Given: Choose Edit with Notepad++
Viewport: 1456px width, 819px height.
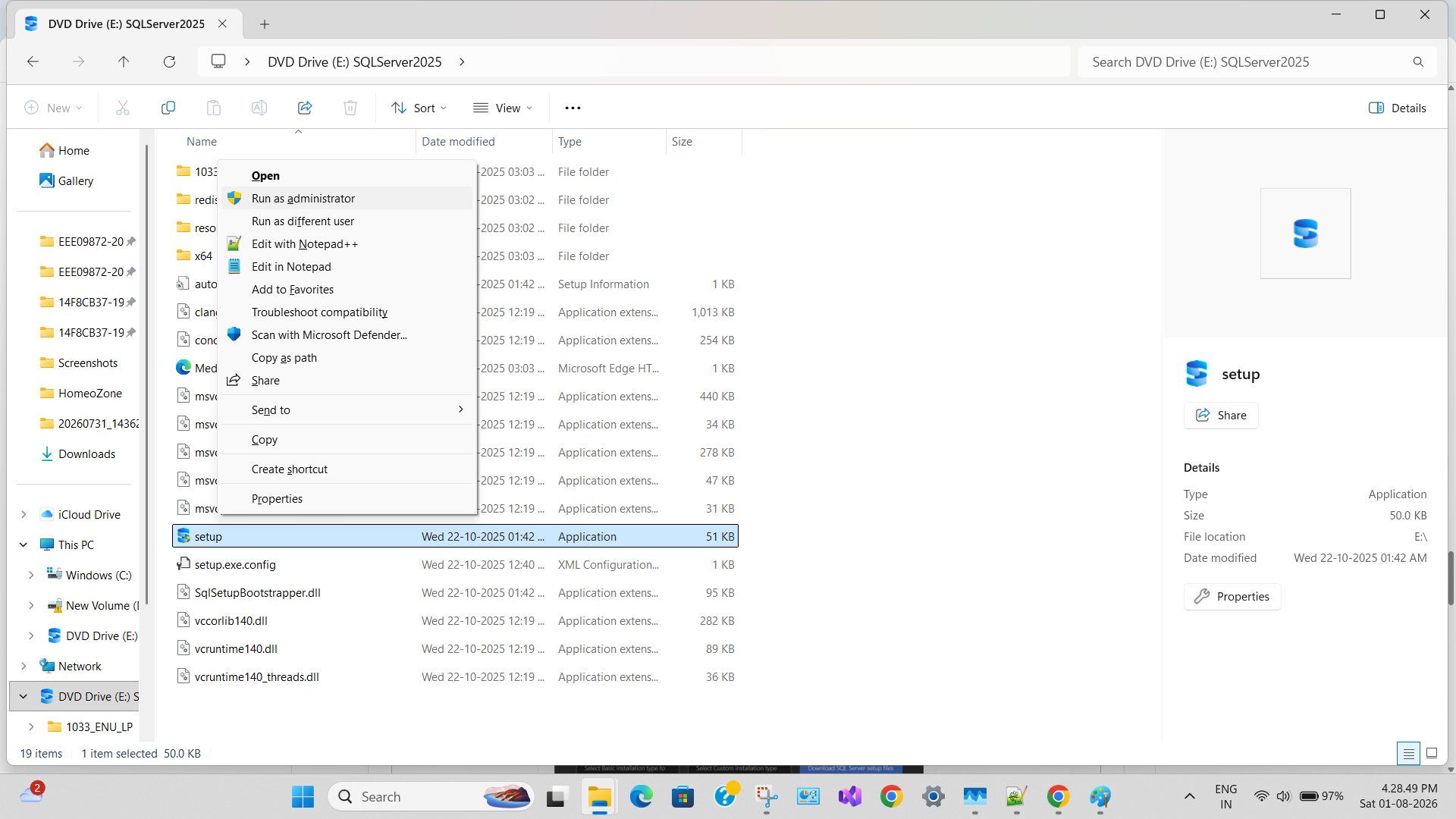Looking at the screenshot, I should (x=347, y=243).
